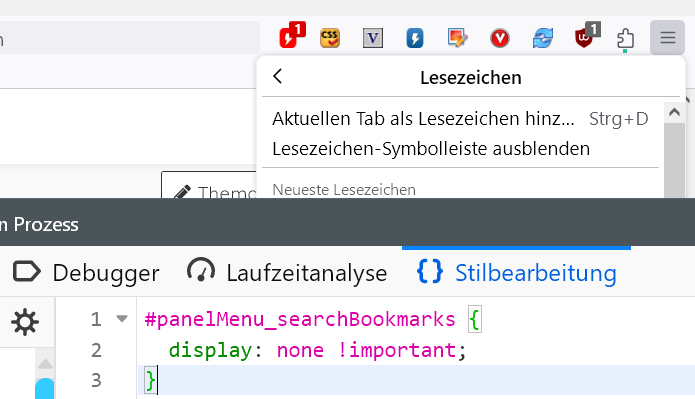Viewport: 695px width, 399px height.
Task: Open the style editor gear options
Action: 25,322
